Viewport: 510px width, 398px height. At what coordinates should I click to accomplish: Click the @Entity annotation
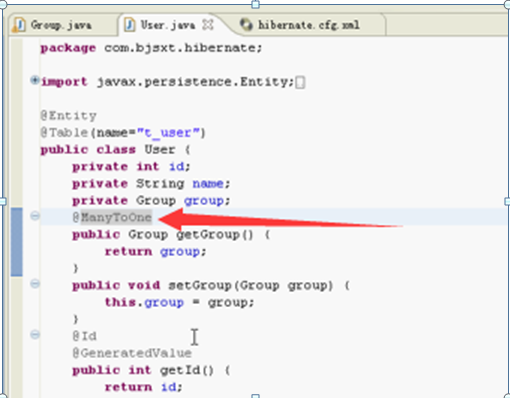(x=68, y=116)
